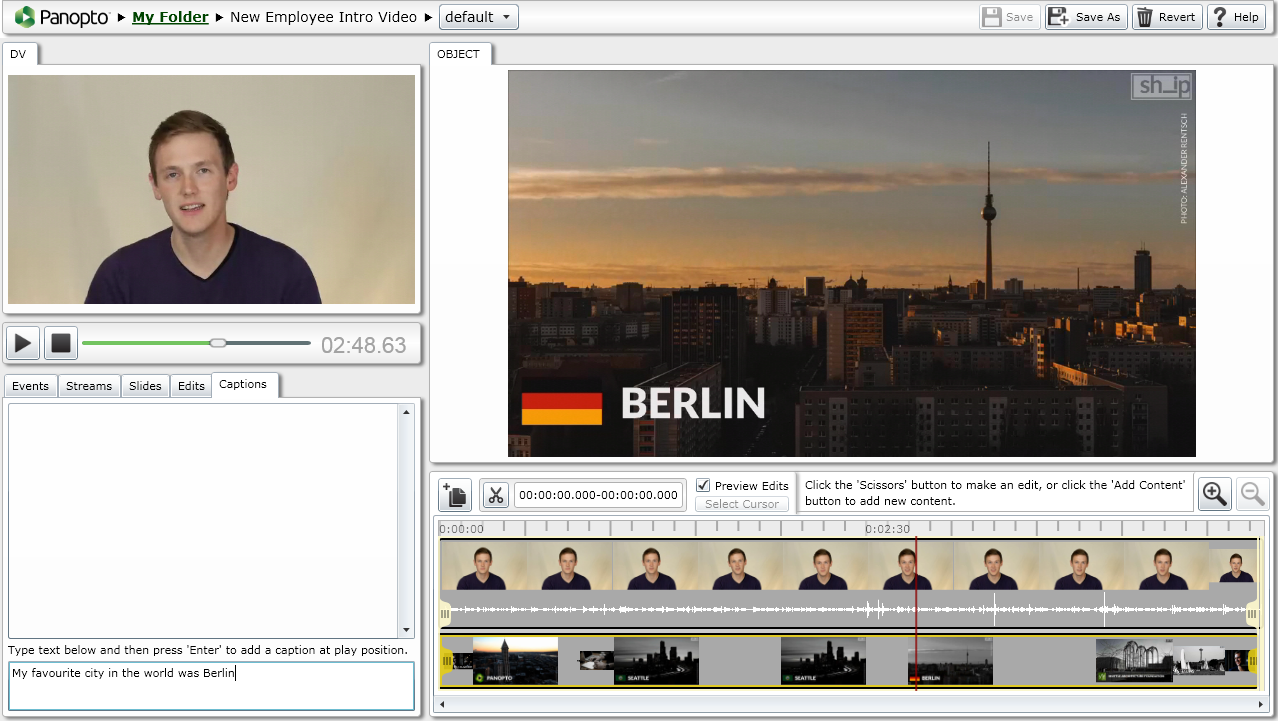Zoom out of the timeline
Screen dimensions: 1278x721
(1252, 493)
